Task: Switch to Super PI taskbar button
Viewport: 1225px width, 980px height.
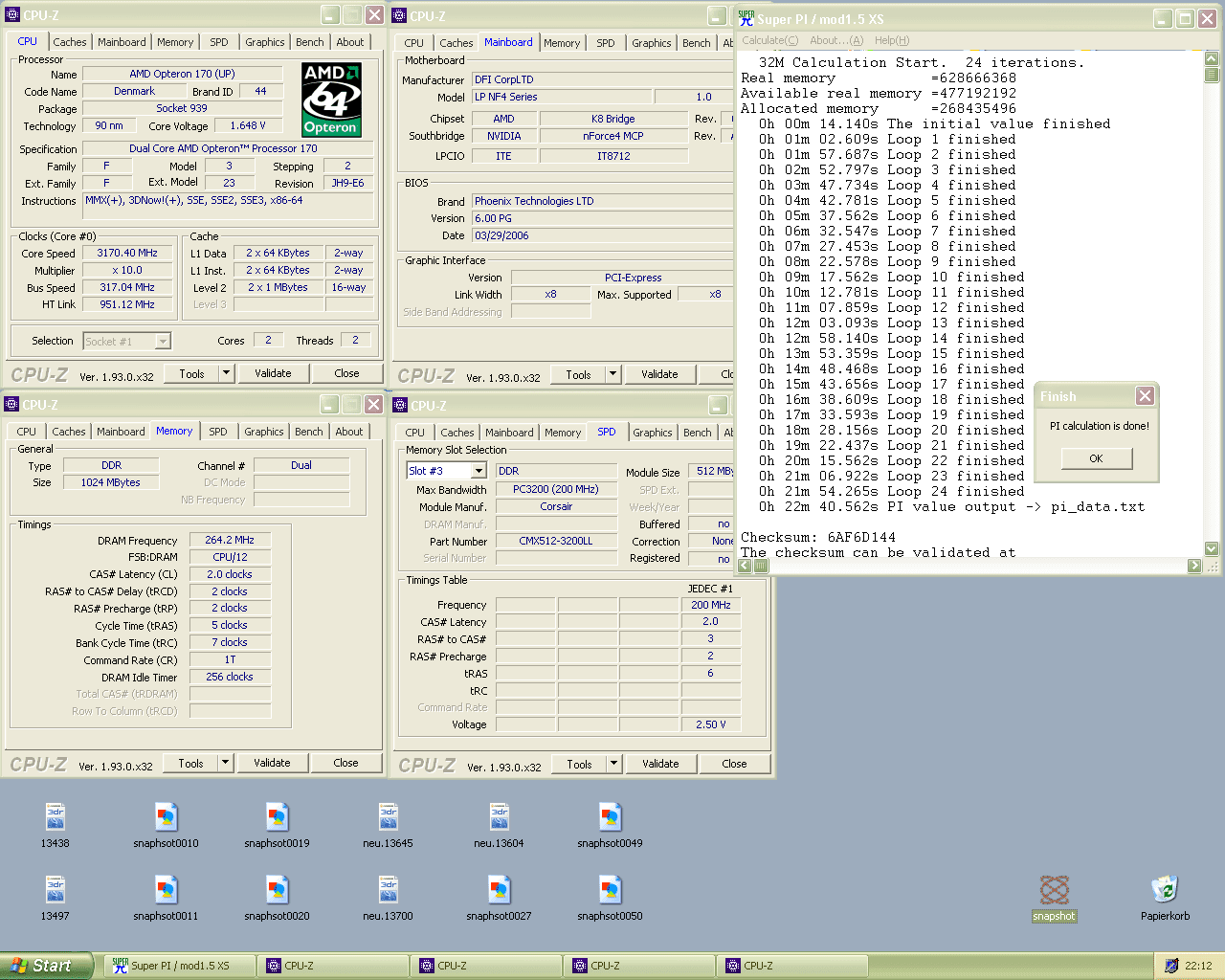Action: (x=179, y=966)
